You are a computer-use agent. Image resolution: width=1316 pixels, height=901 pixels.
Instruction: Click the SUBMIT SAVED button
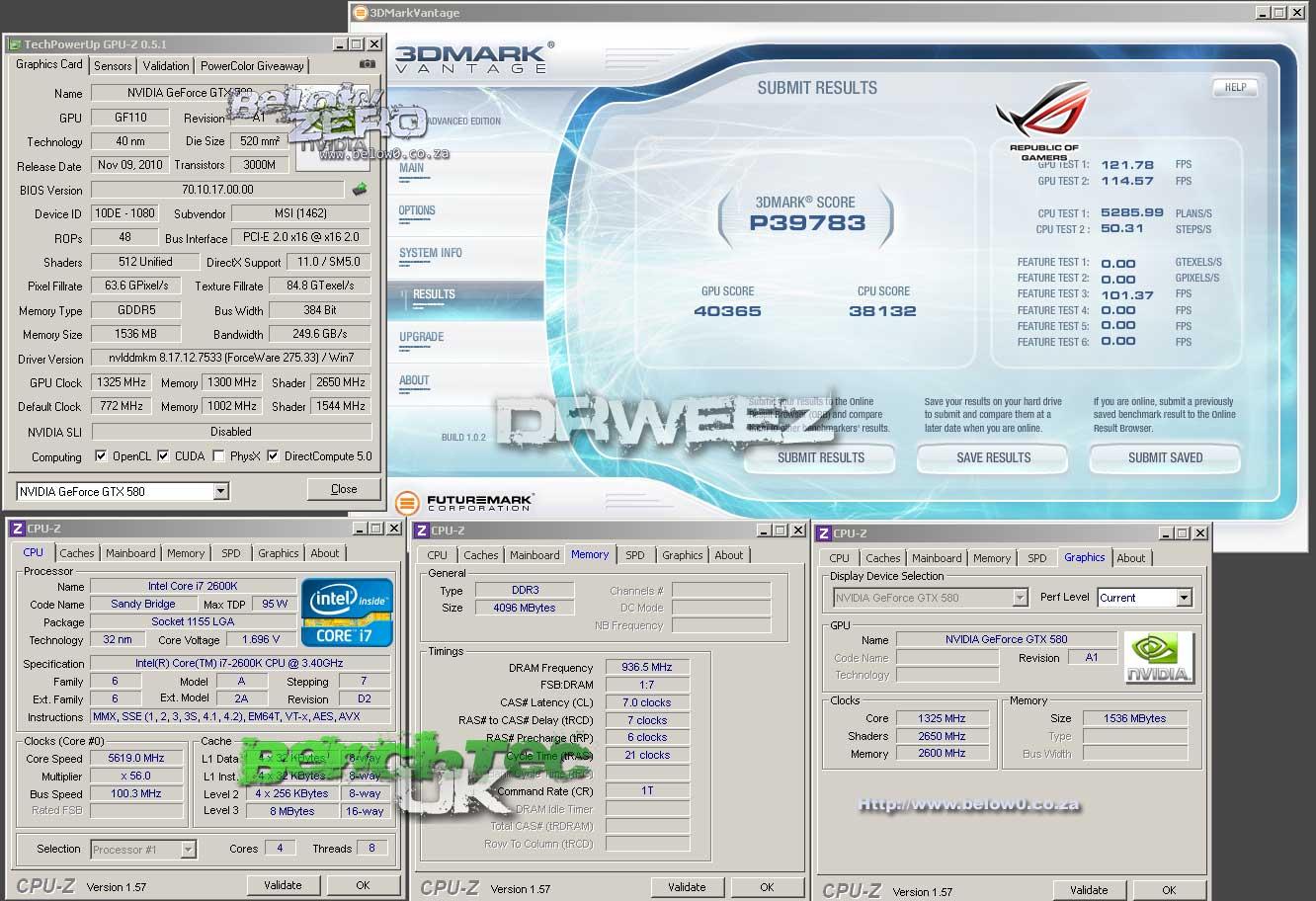click(x=1165, y=457)
